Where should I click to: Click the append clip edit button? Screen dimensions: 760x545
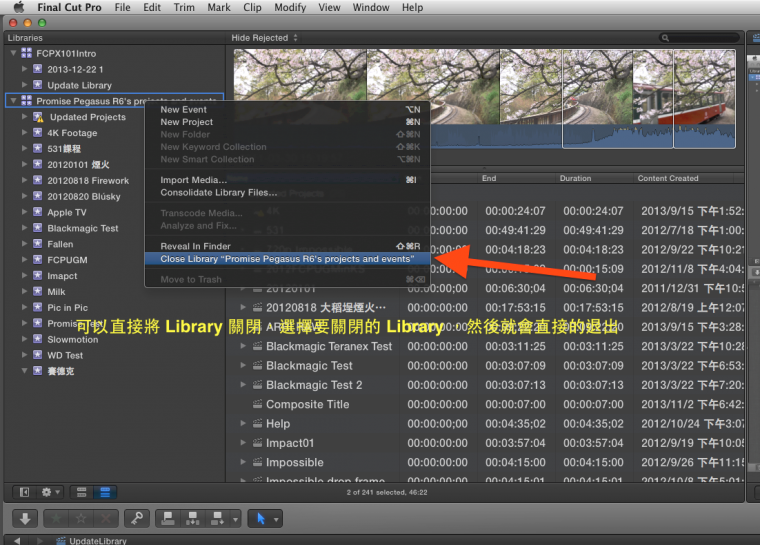pos(217,518)
